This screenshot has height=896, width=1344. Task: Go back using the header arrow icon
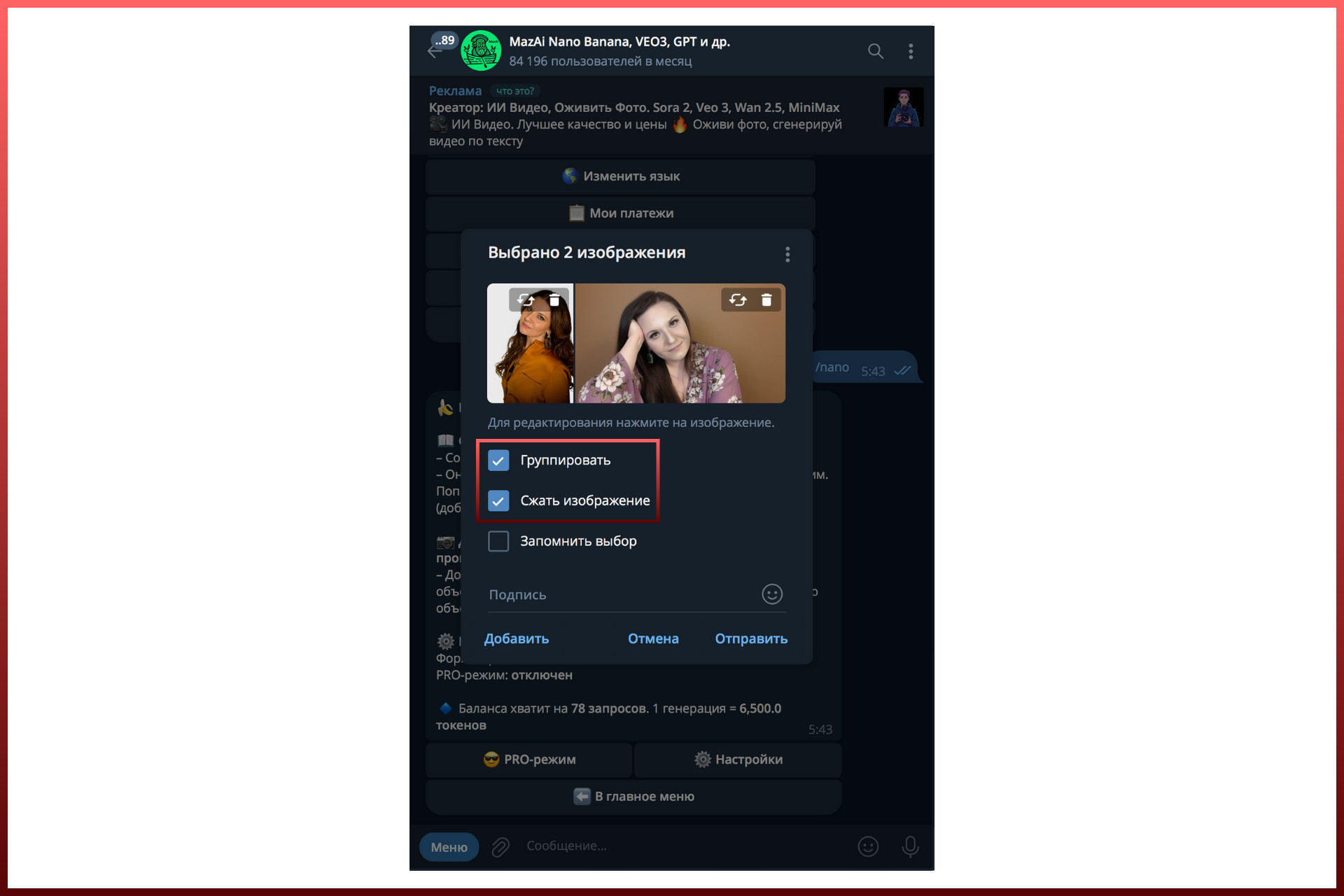(x=434, y=52)
